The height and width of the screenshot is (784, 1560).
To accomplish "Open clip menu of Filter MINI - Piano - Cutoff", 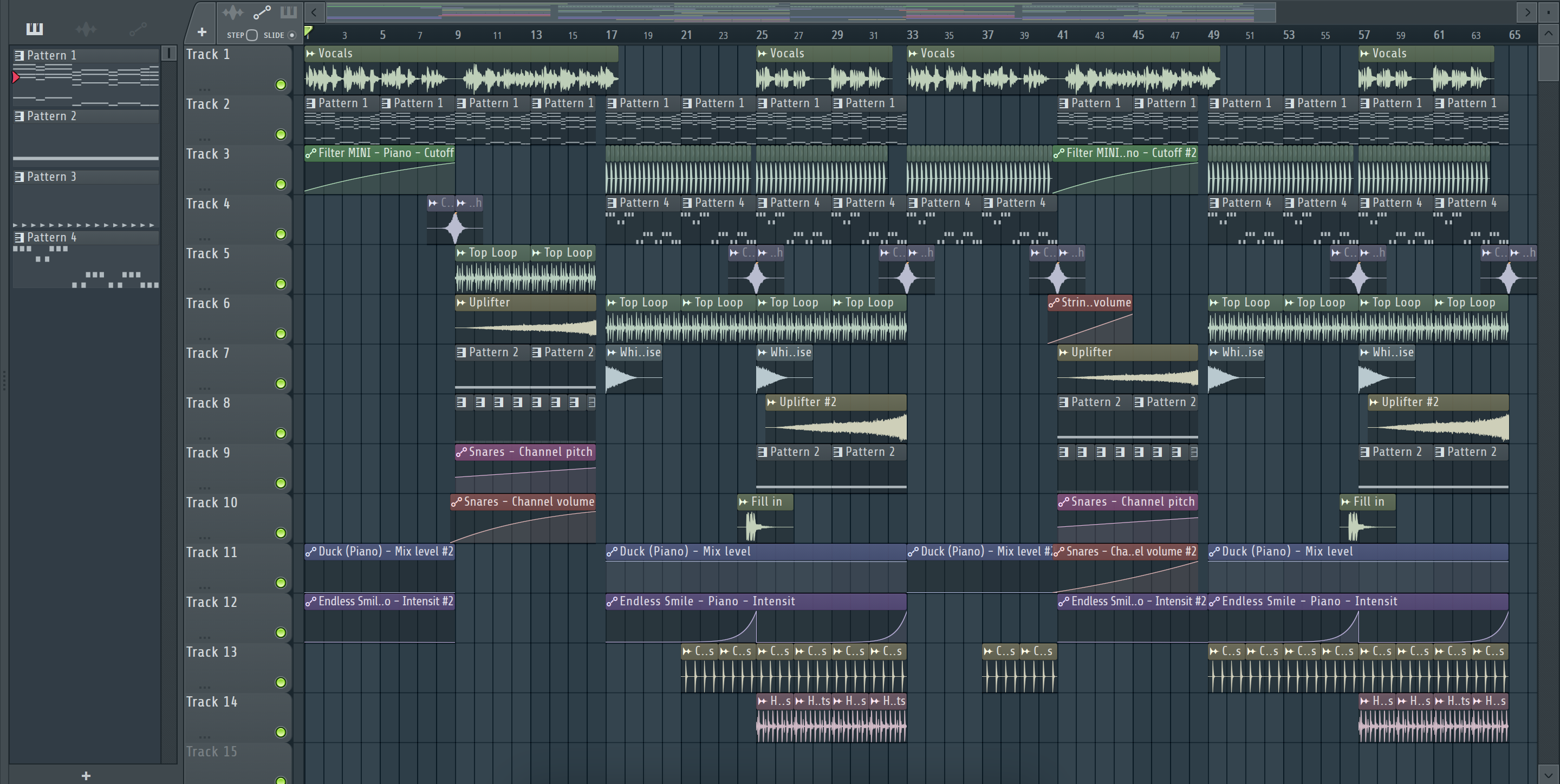I will [x=311, y=153].
